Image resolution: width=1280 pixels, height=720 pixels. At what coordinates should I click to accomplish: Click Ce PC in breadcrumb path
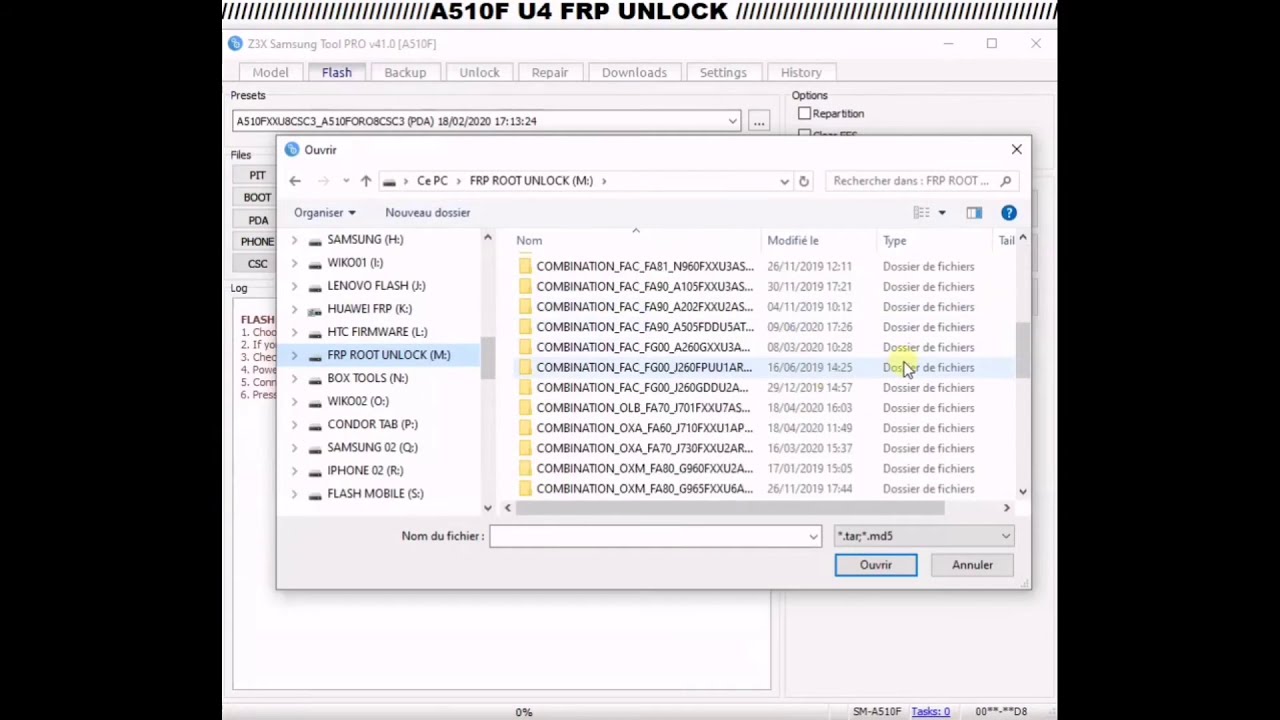coord(432,181)
